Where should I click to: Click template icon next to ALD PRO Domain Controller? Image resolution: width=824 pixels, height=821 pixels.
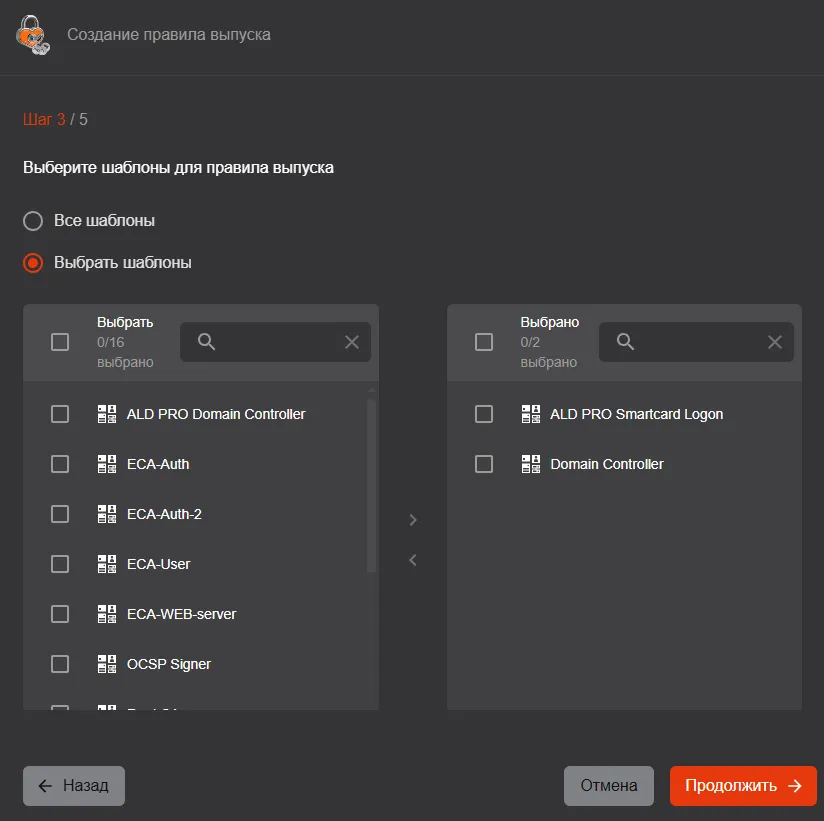pyautogui.click(x=107, y=414)
